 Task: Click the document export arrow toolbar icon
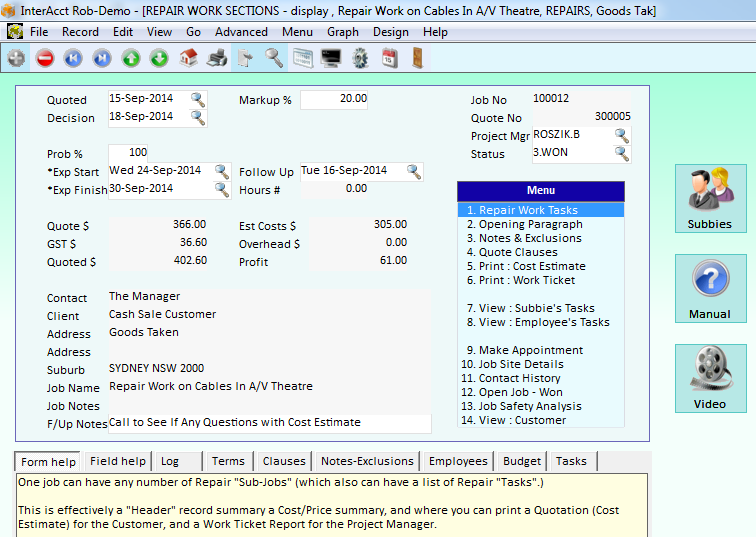tap(245, 58)
